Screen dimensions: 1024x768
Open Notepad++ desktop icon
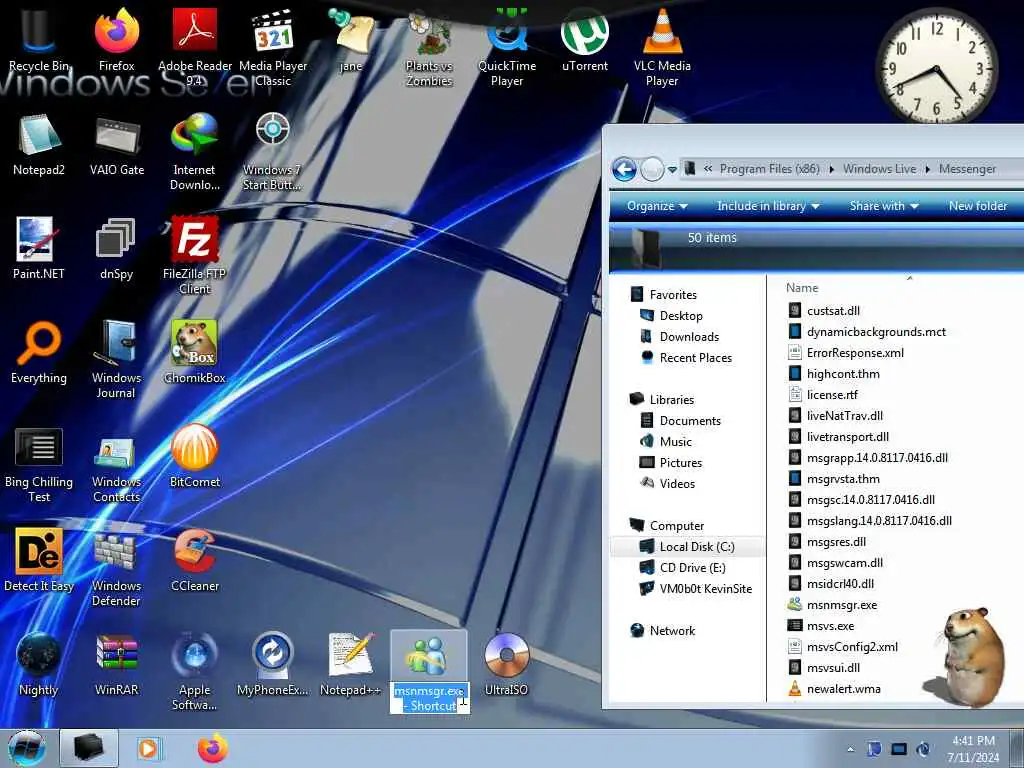coord(351,664)
